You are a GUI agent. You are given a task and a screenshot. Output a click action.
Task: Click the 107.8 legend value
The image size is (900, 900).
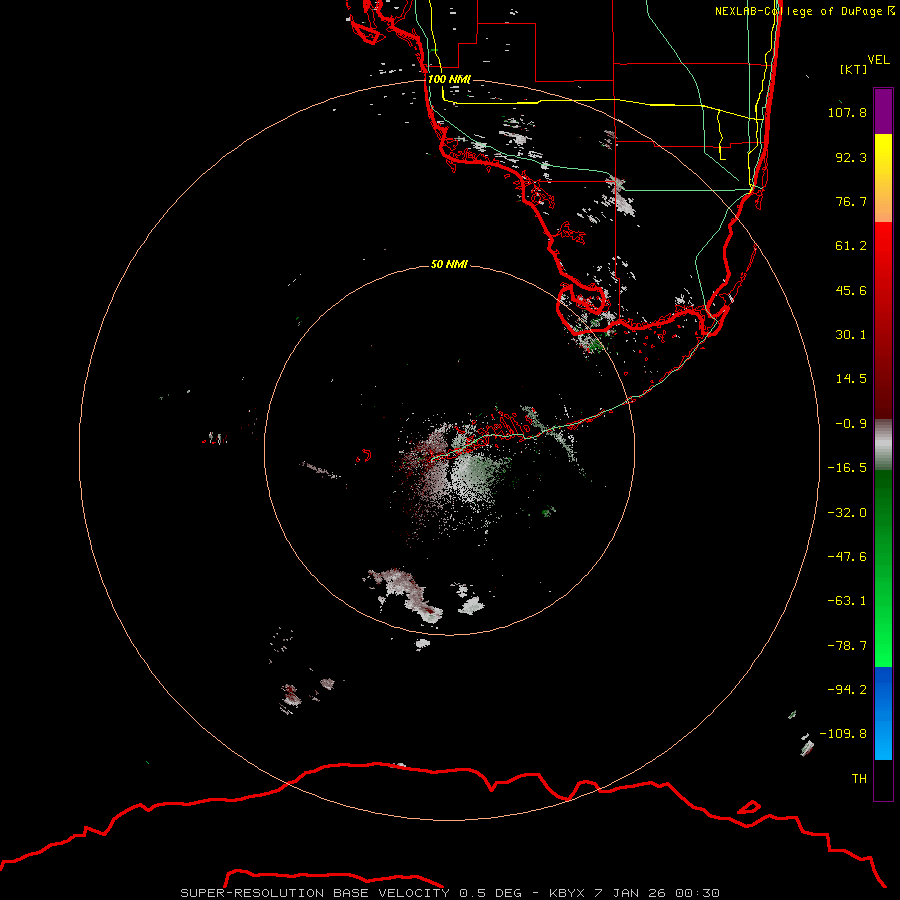coord(847,112)
